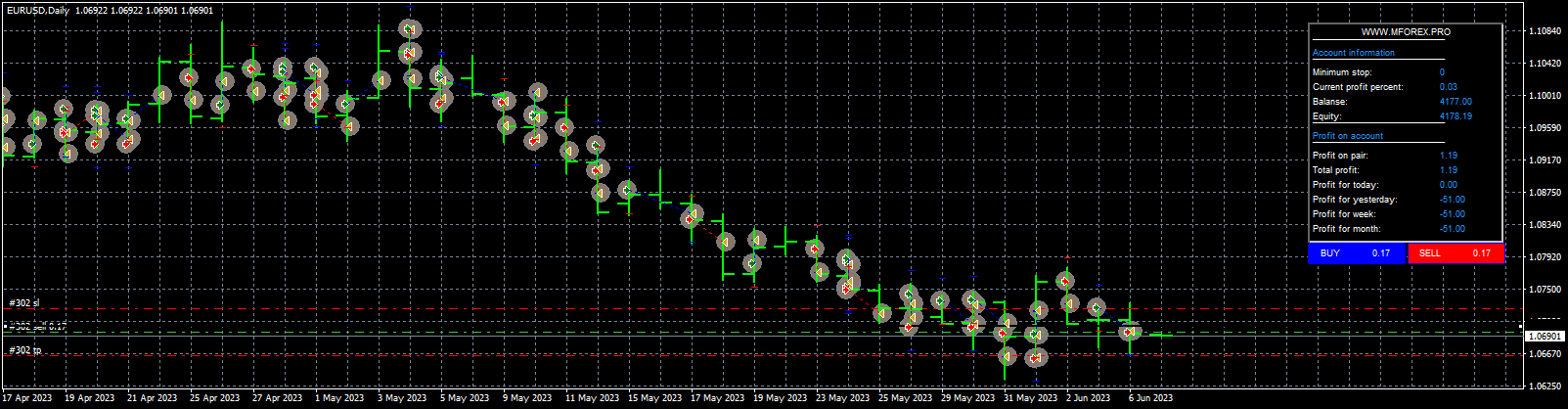Click the equity value 4178.19
Image resolution: width=1568 pixels, height=409 pixels.
[1456, 116]
